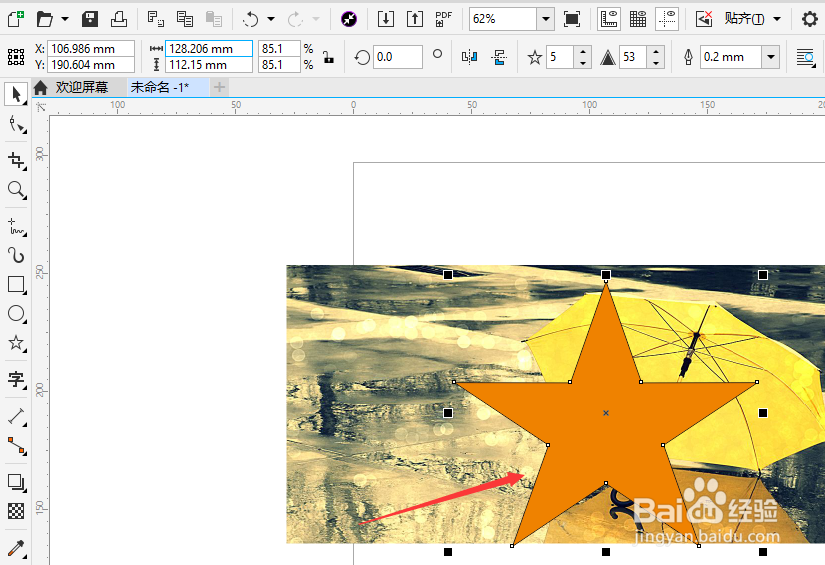Print the document with the printer icon
Image resolution: width=825 pixels, height=565 pixels.
pos(119,19)
